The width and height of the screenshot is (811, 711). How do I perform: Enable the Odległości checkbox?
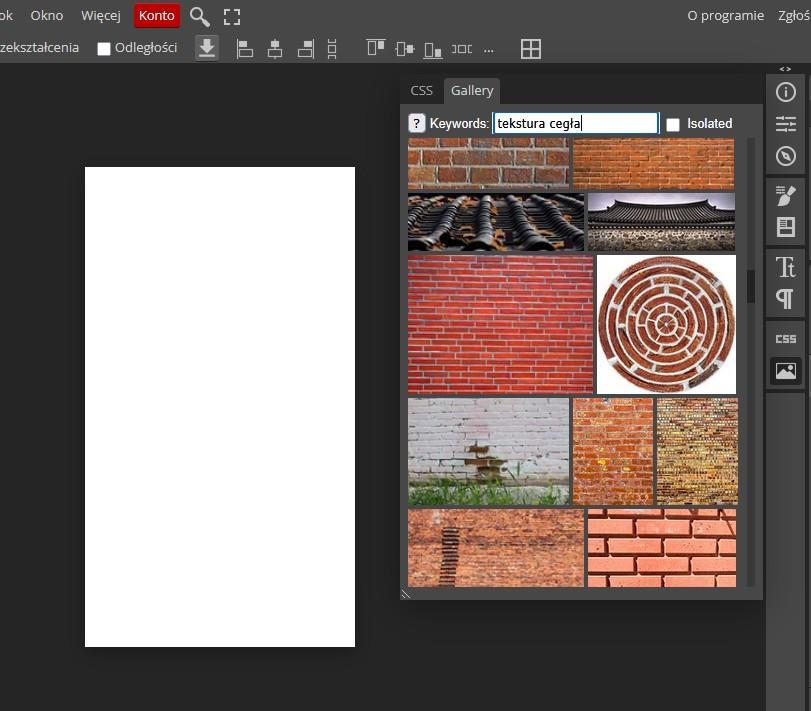tap(104, 49)
